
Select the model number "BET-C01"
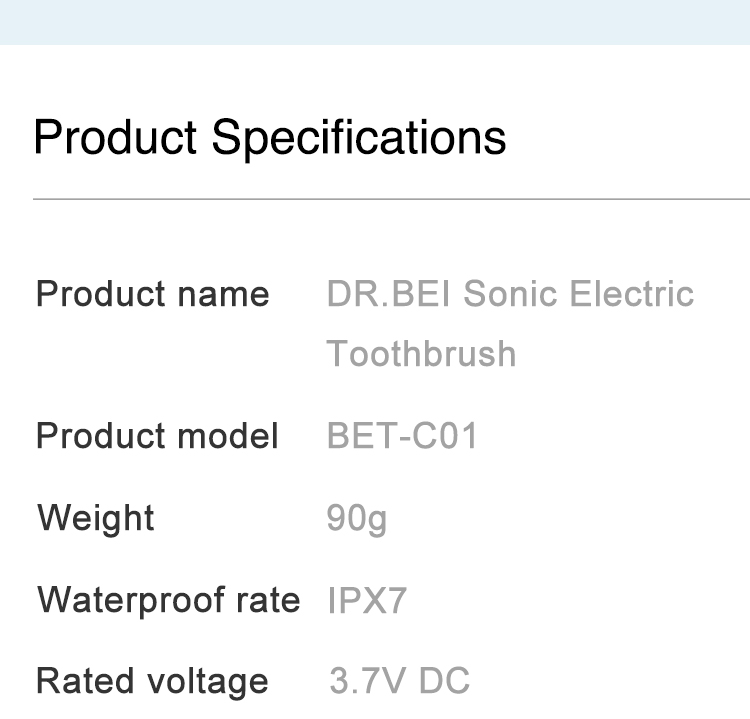pyautogui.click(x=402, y=436)
